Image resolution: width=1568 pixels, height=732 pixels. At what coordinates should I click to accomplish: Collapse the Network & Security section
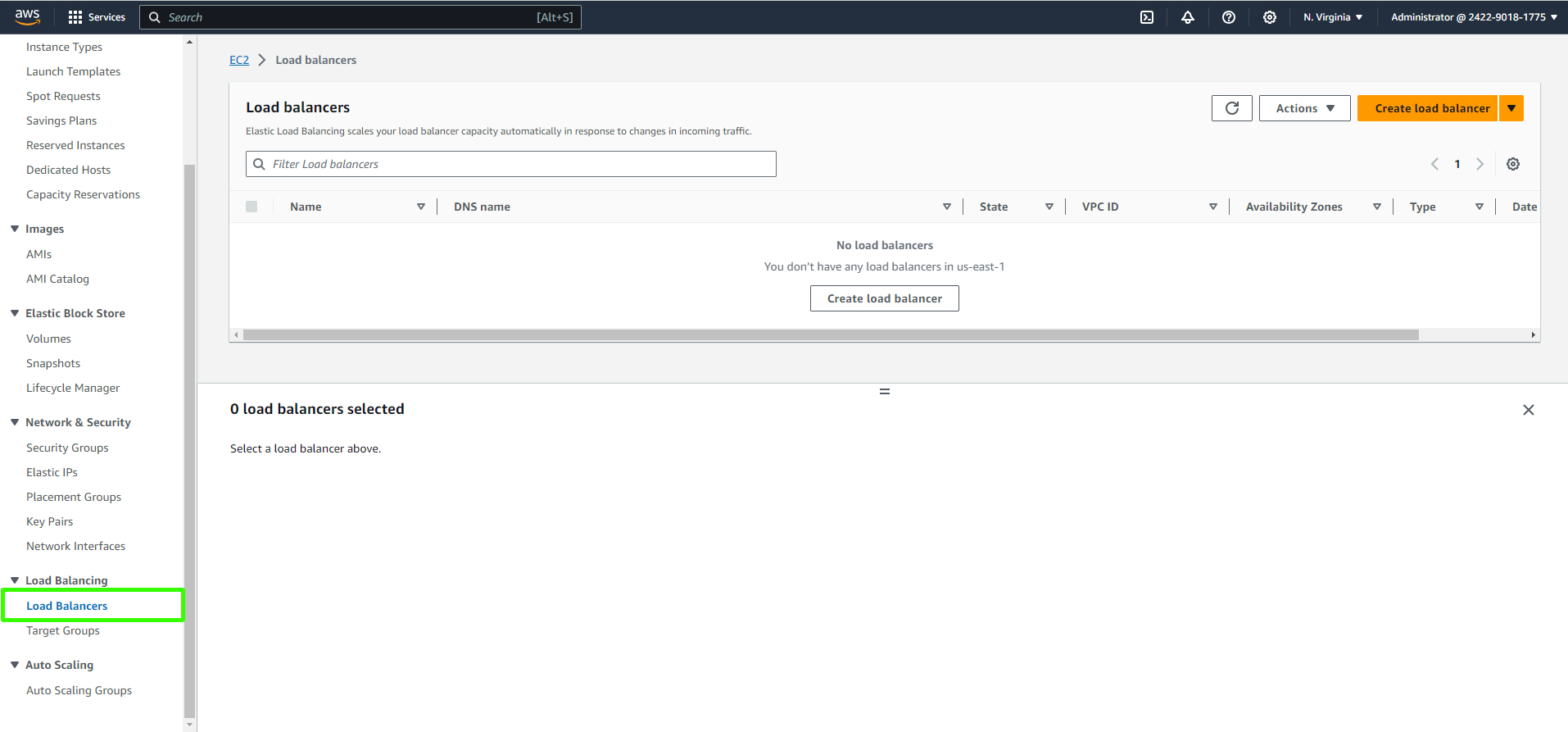coord(15,422)
